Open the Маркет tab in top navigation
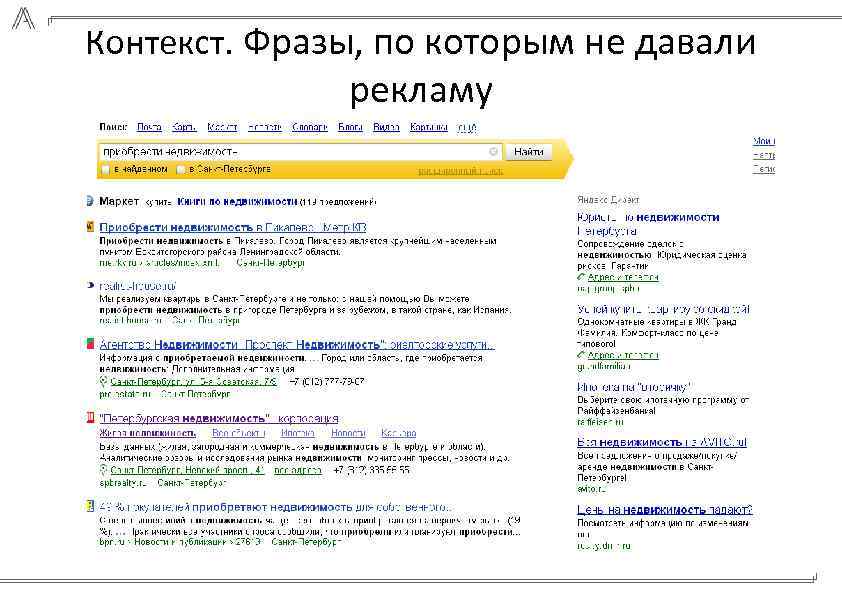The image size is (842, 595). click(222, 127)
